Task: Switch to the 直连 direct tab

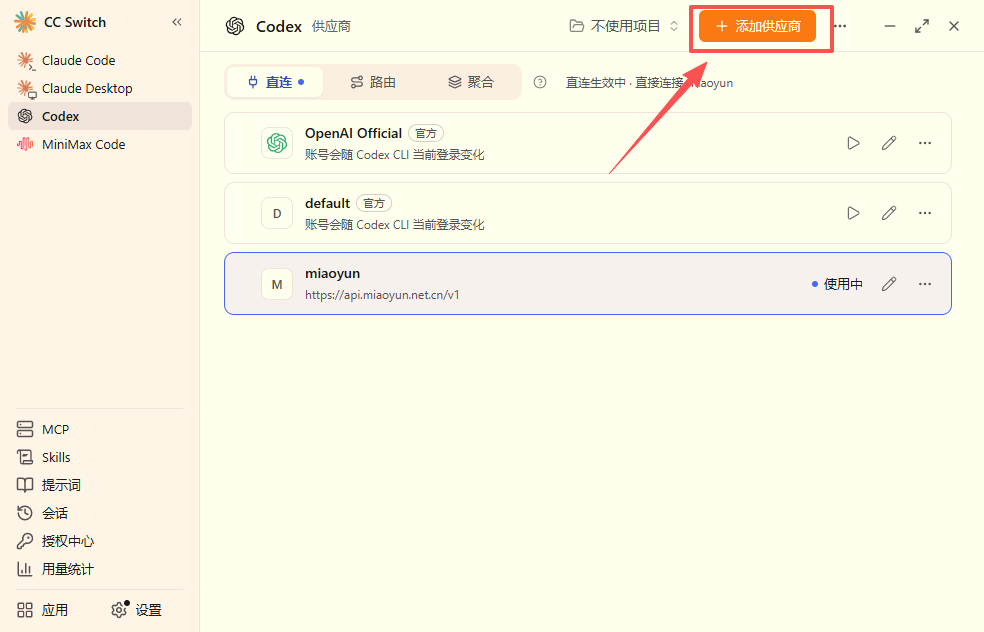Action: (275, 82)
